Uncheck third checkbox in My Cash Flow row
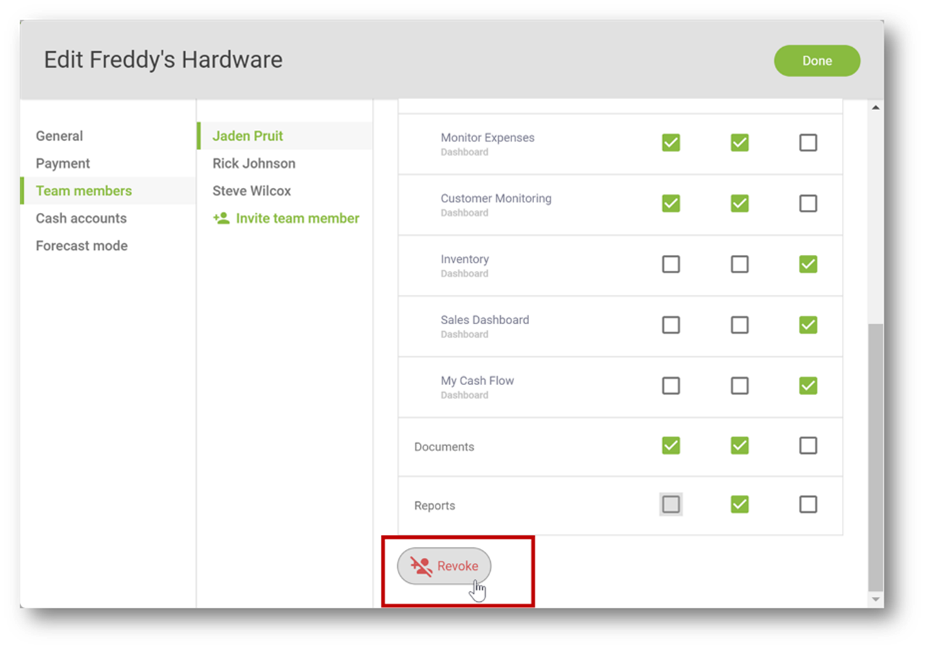Image resolution: width=925 pixels, height=649 pixels. point(808,386)
